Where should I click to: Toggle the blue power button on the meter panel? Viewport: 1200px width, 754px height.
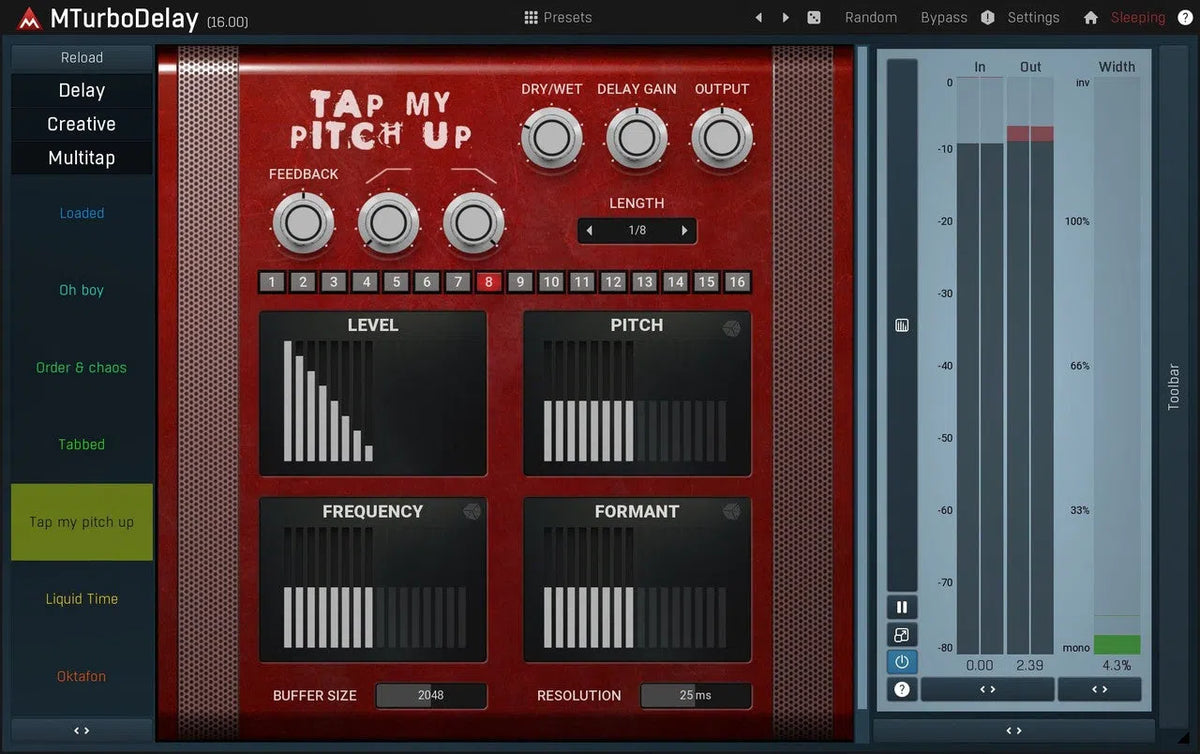point(901,661)
